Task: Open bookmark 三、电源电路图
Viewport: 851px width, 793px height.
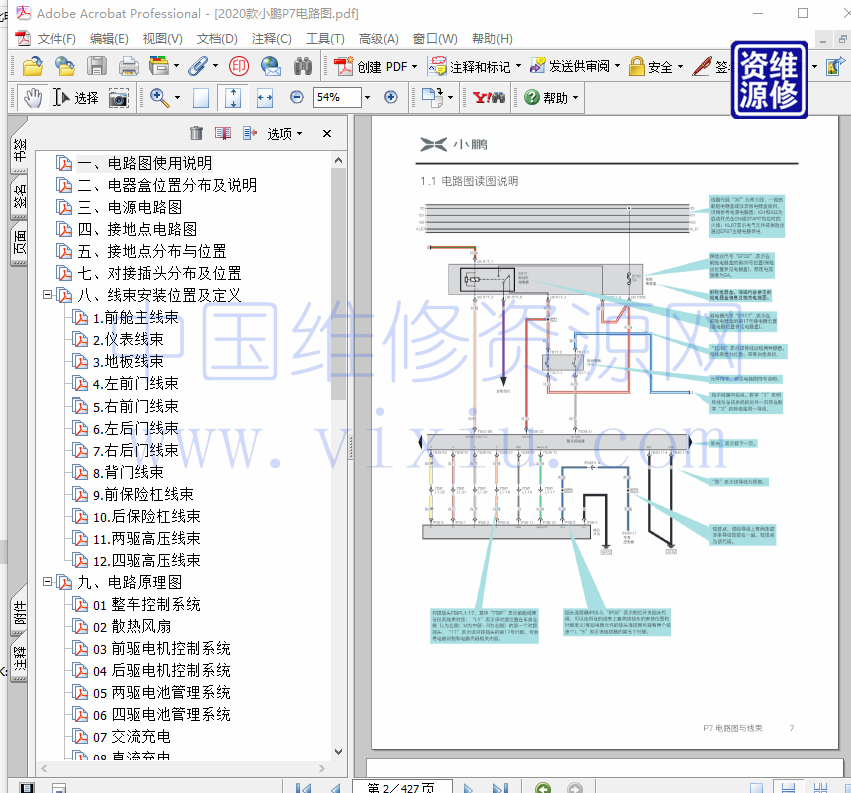Action: pyautogui.click(x=130, y=207)
